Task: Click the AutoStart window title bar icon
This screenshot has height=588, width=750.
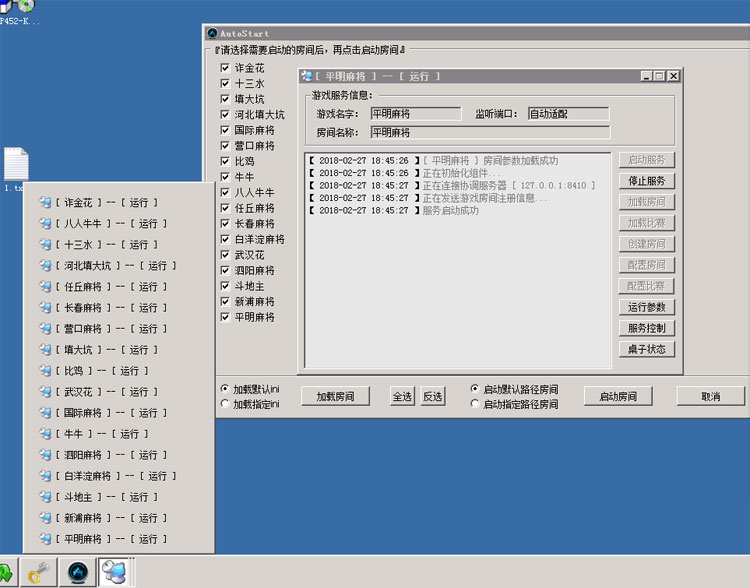Action: pos(211,34)
